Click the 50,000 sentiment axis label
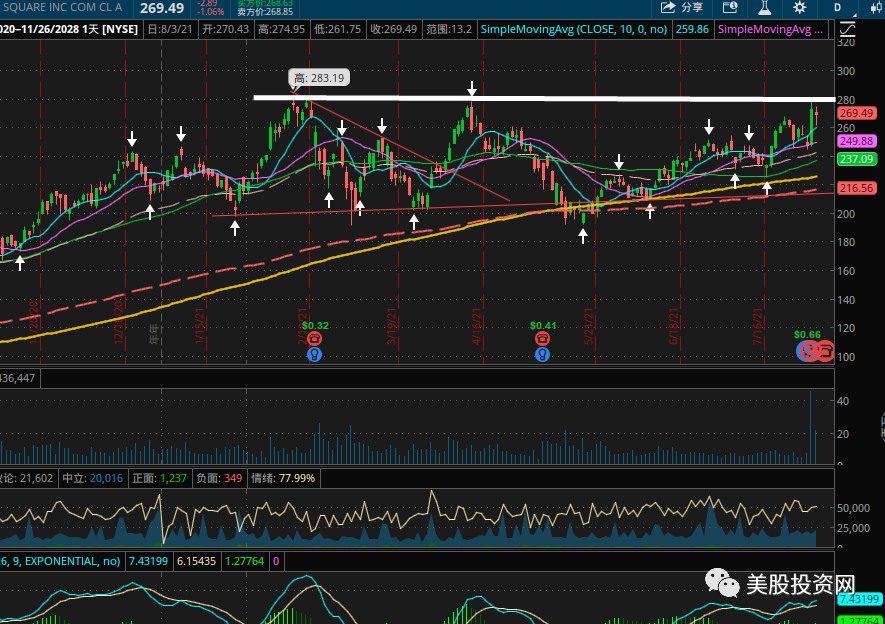 tap(853, 508)
